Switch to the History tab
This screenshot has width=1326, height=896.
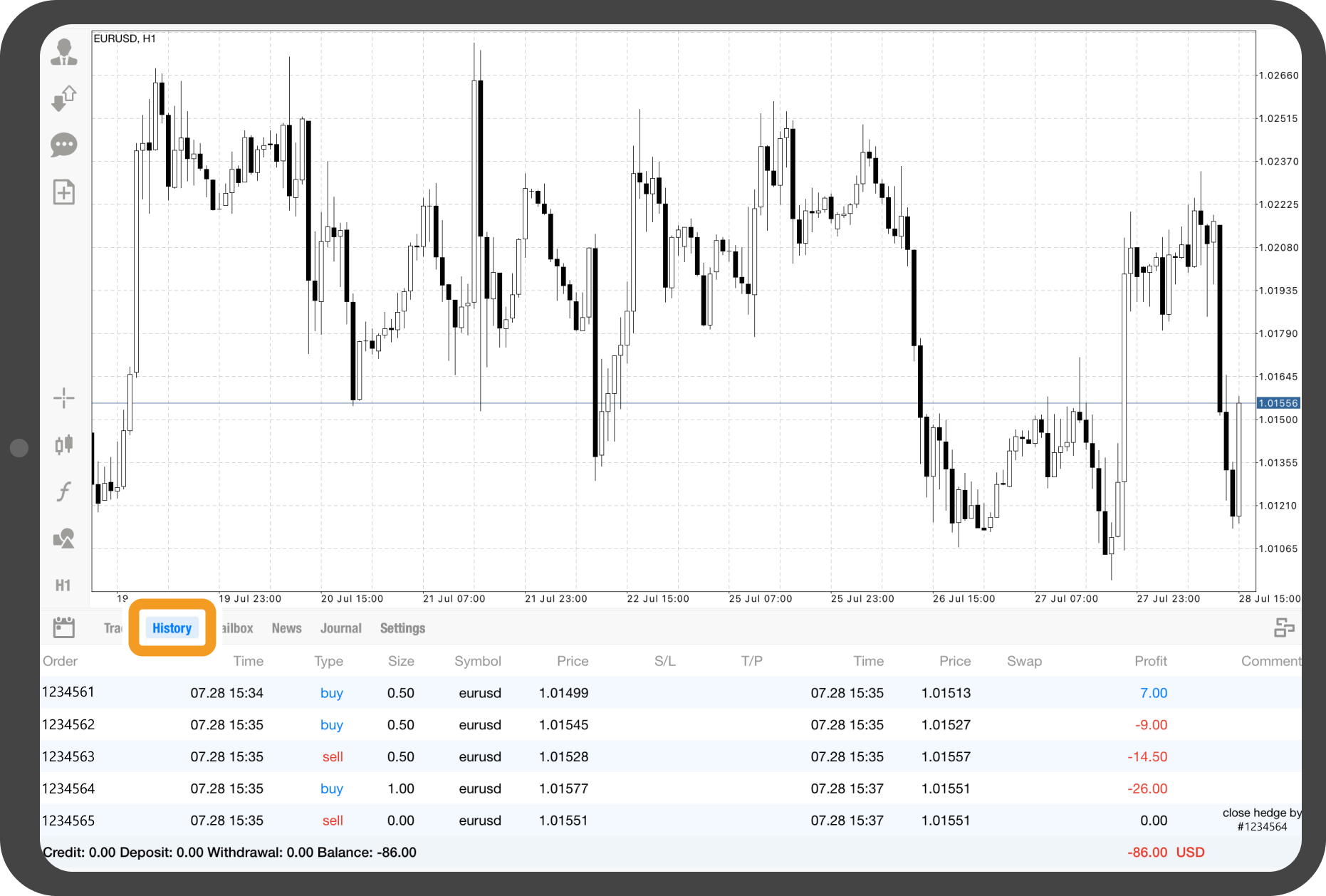click(172, 628)
